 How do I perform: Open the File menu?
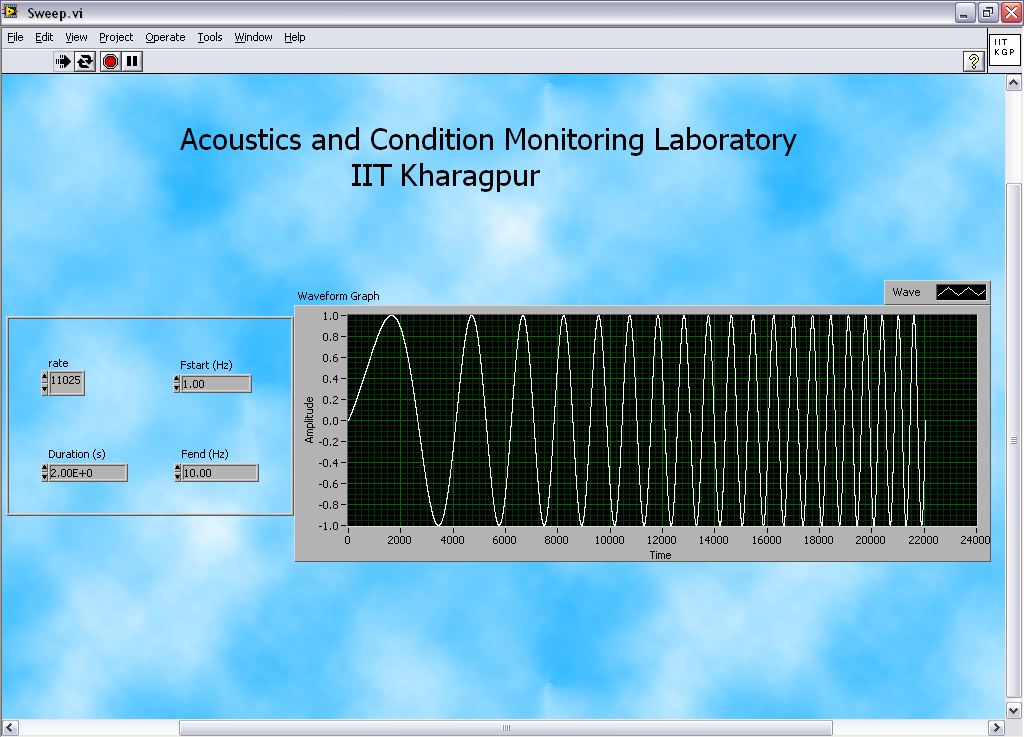pyautogui.click(x=15, y=37)
